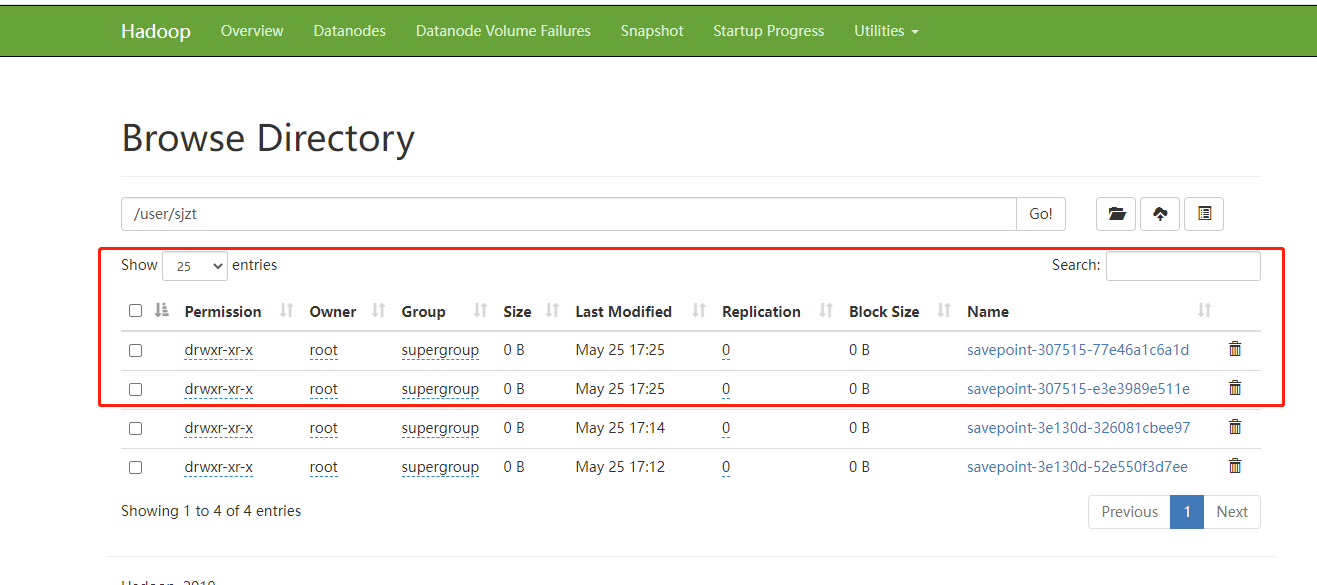Sort the table by Permission column
1317x585 pixels.
(222, 311)
